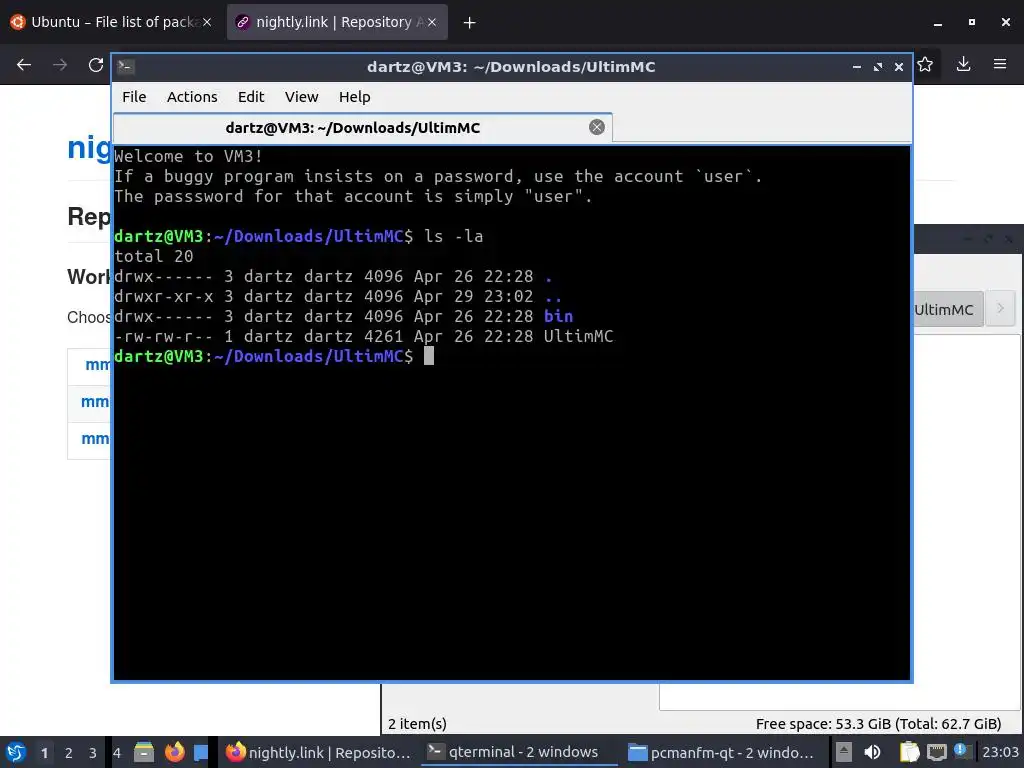This screenshot has height=768, width=1024.
Task: Open the network monitor tray icon
Action: coord(936,752)
